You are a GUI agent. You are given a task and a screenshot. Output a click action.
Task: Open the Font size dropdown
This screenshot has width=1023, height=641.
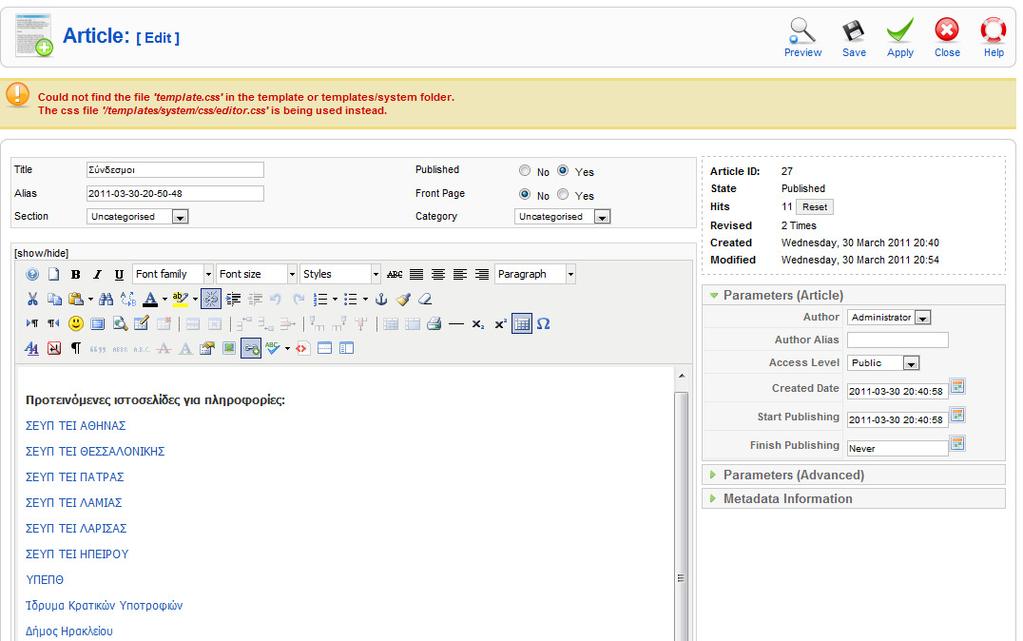256,274
